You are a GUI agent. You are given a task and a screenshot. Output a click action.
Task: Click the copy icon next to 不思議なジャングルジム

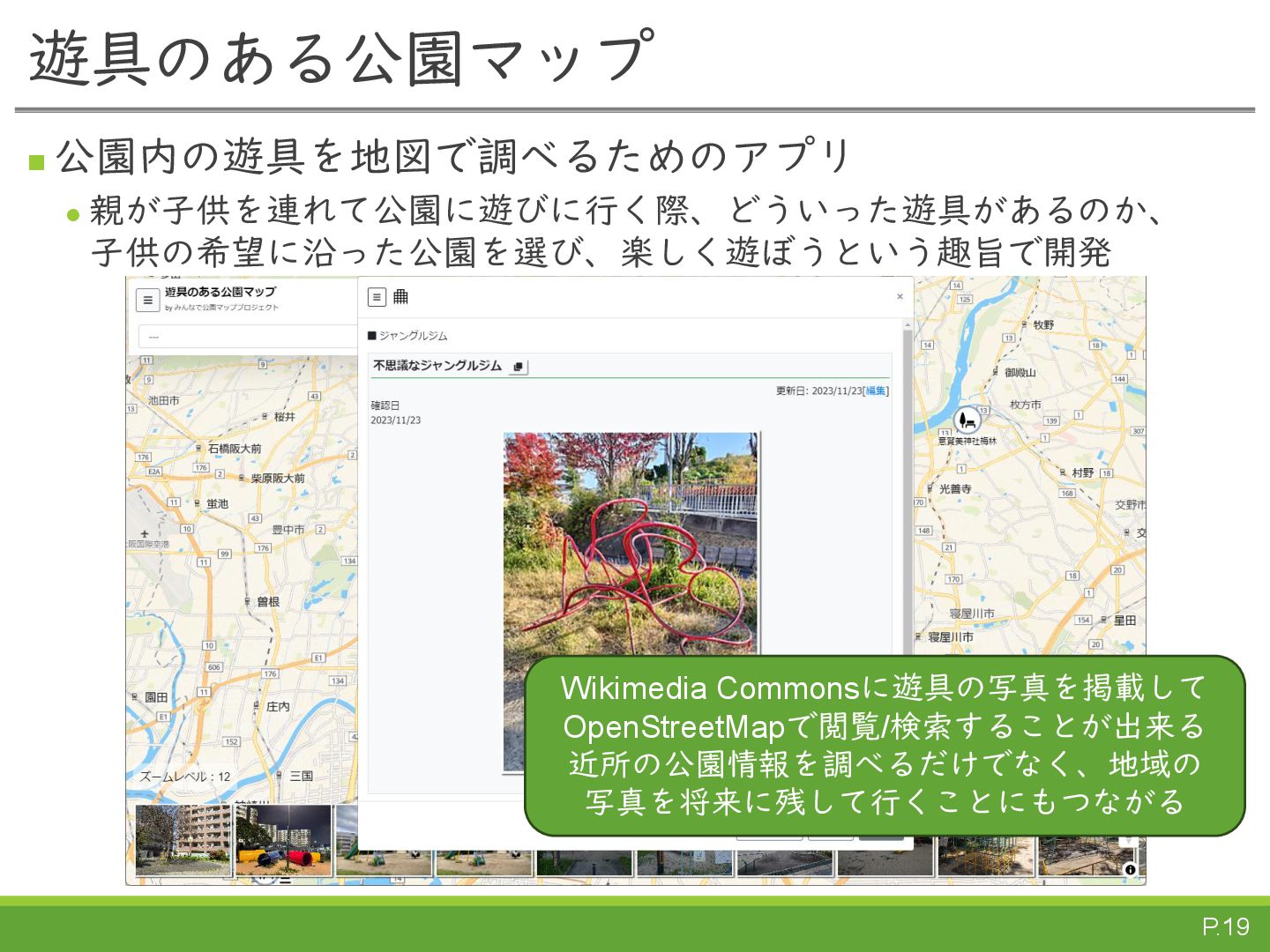click(x=519, y=367)
